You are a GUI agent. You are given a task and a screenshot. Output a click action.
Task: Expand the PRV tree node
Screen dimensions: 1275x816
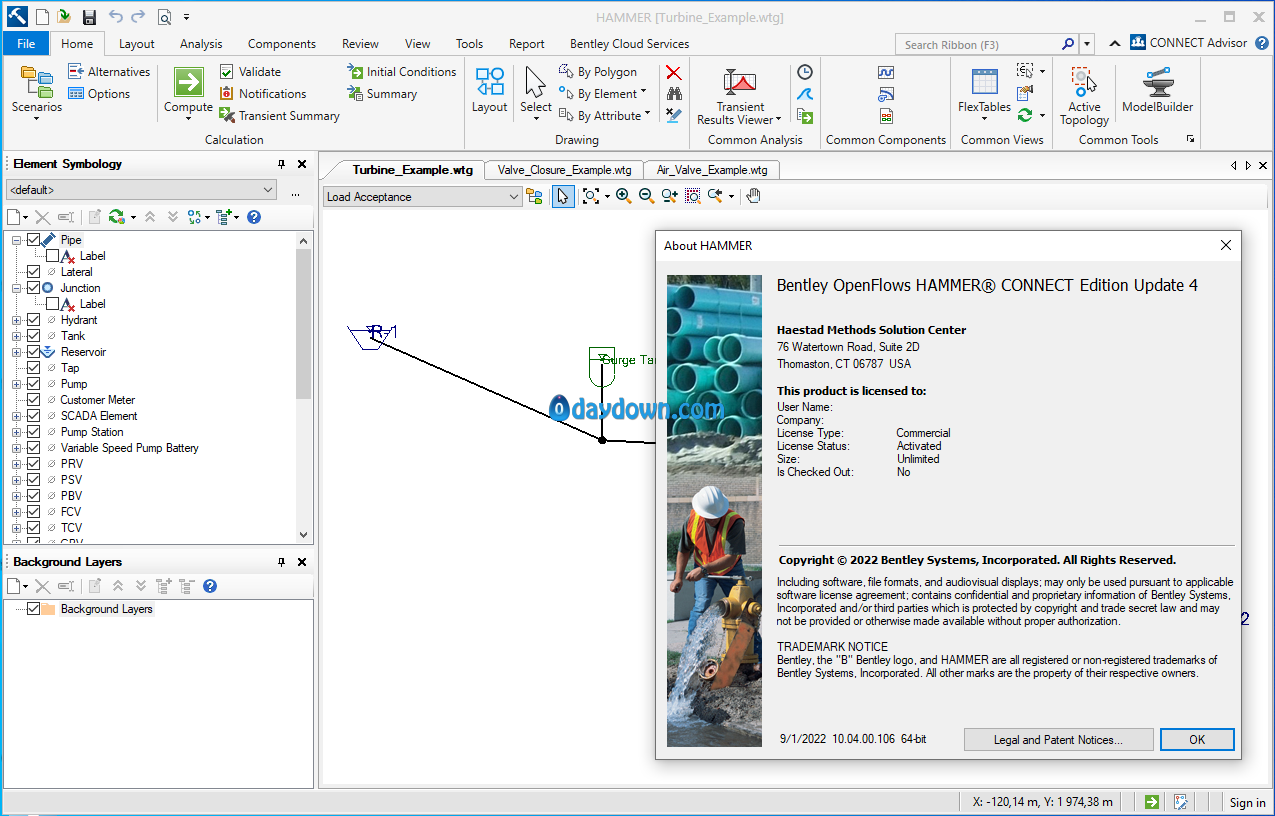click(16, 464)
